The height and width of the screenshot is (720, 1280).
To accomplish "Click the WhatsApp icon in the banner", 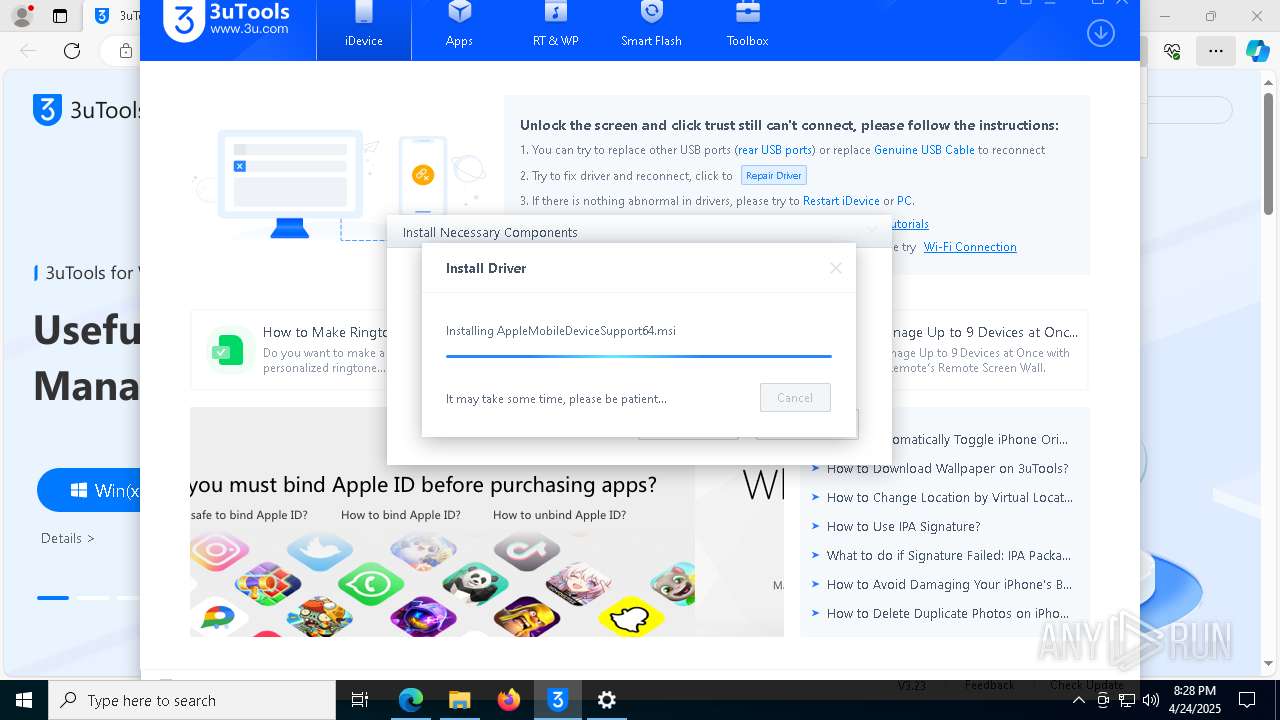I will click(371, 583).
